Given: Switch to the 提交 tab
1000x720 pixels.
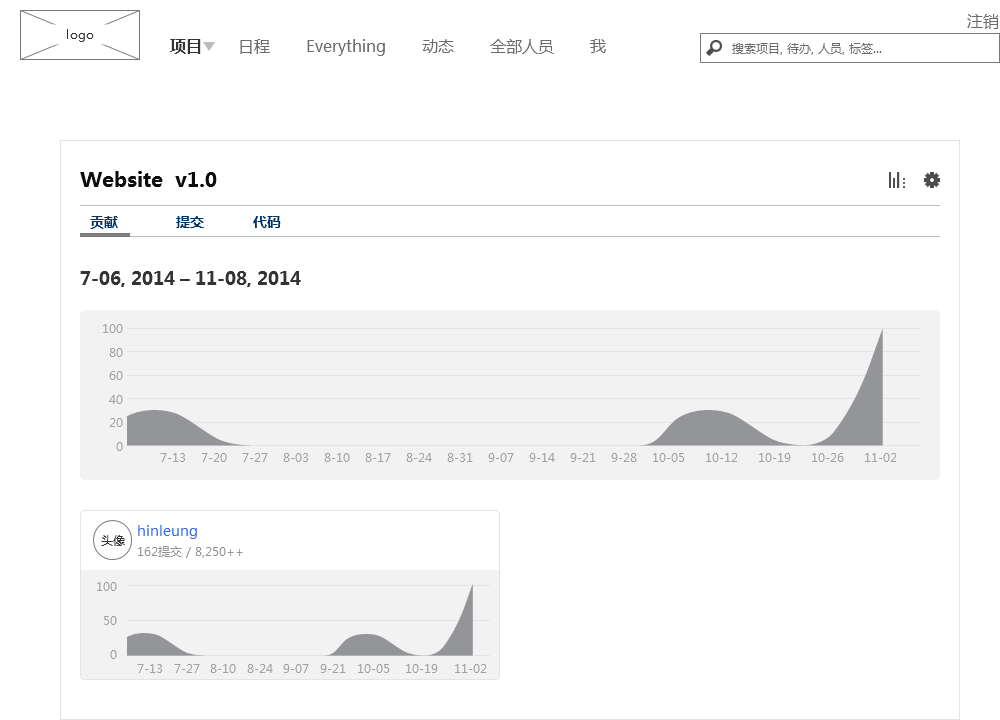Looking at the screenshot, I should [x=190, y=223].
